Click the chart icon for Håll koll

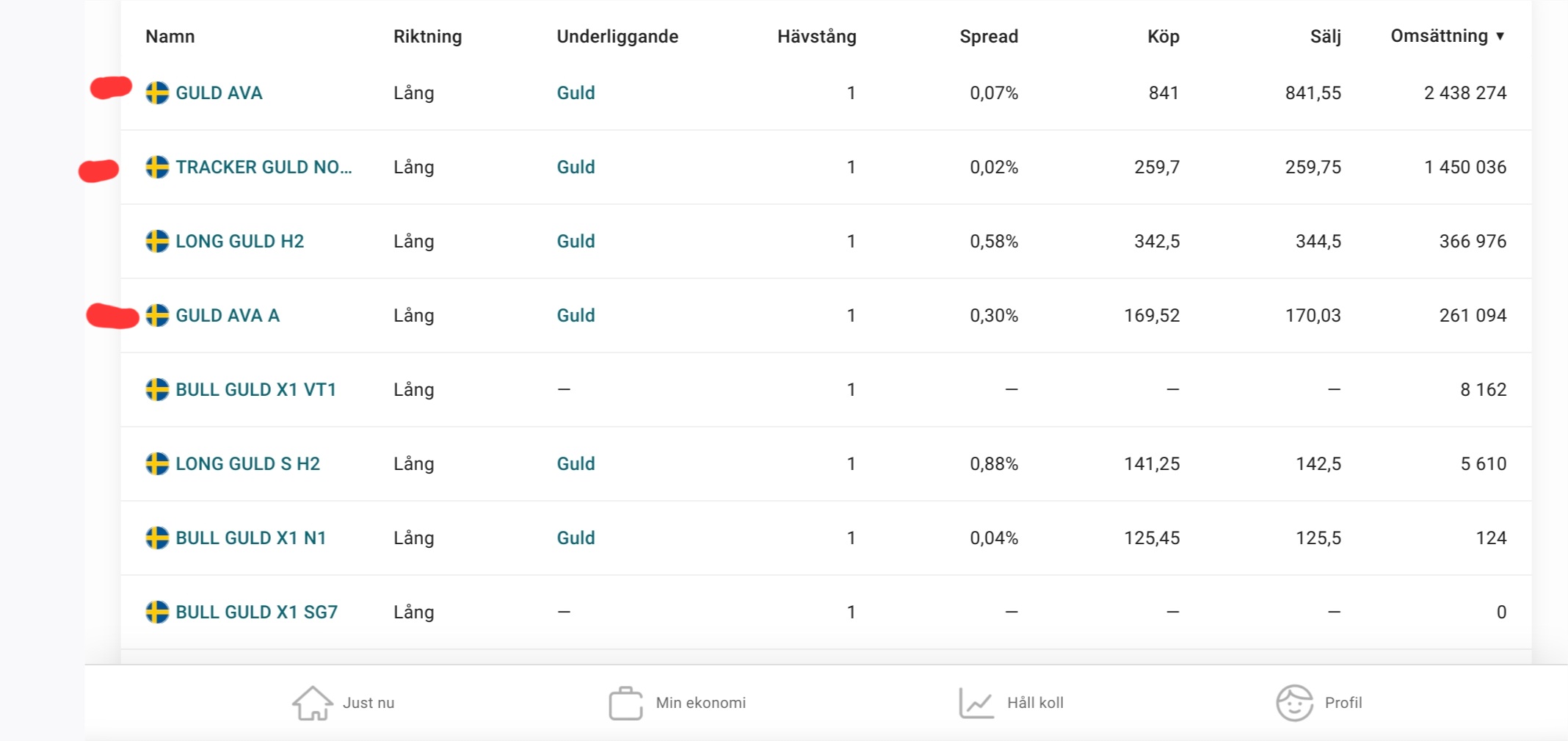pyautogui.click(x=976, y=703)
